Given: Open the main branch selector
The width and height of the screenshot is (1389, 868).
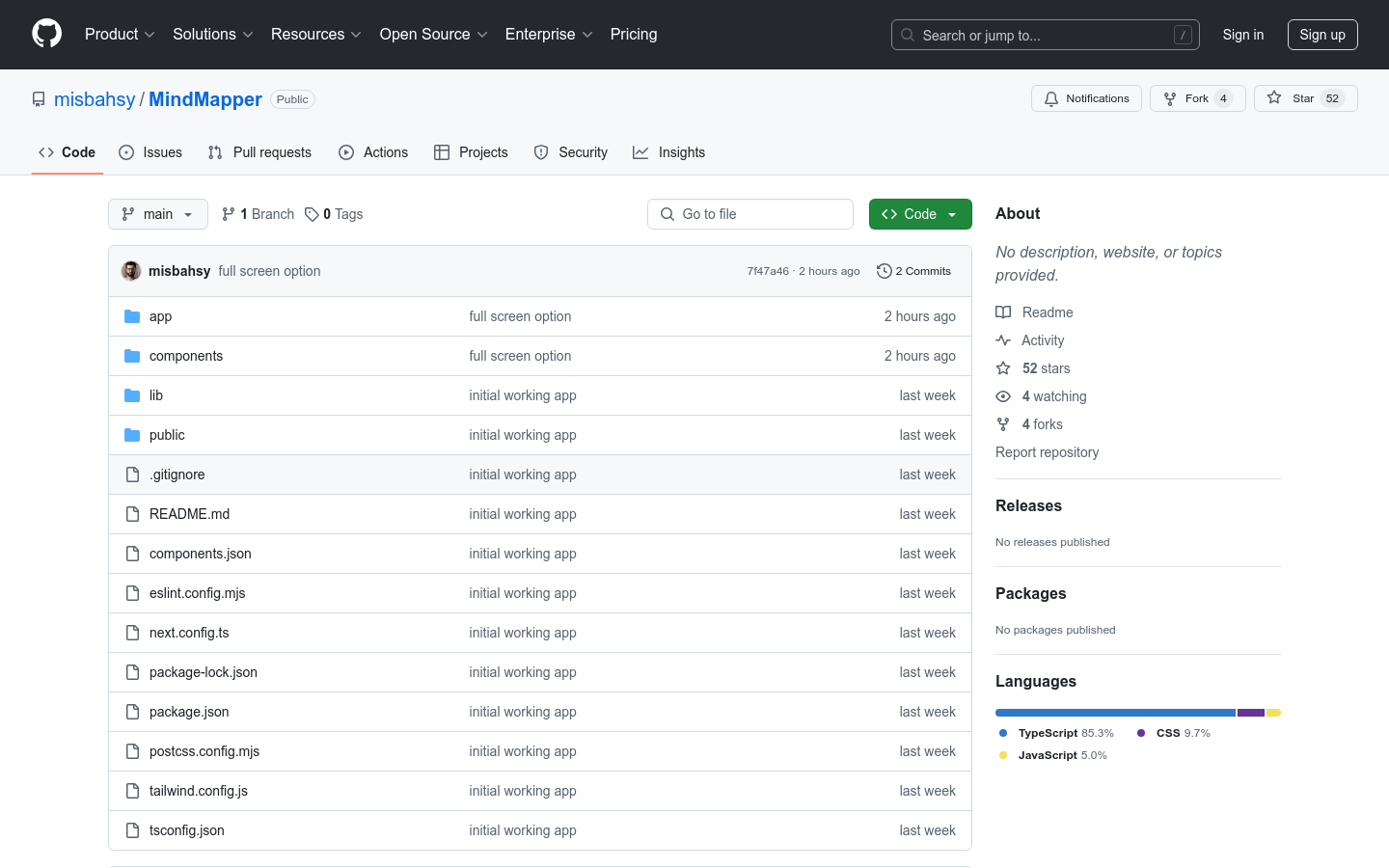Looking at the screenshot, I should (157, 213).
